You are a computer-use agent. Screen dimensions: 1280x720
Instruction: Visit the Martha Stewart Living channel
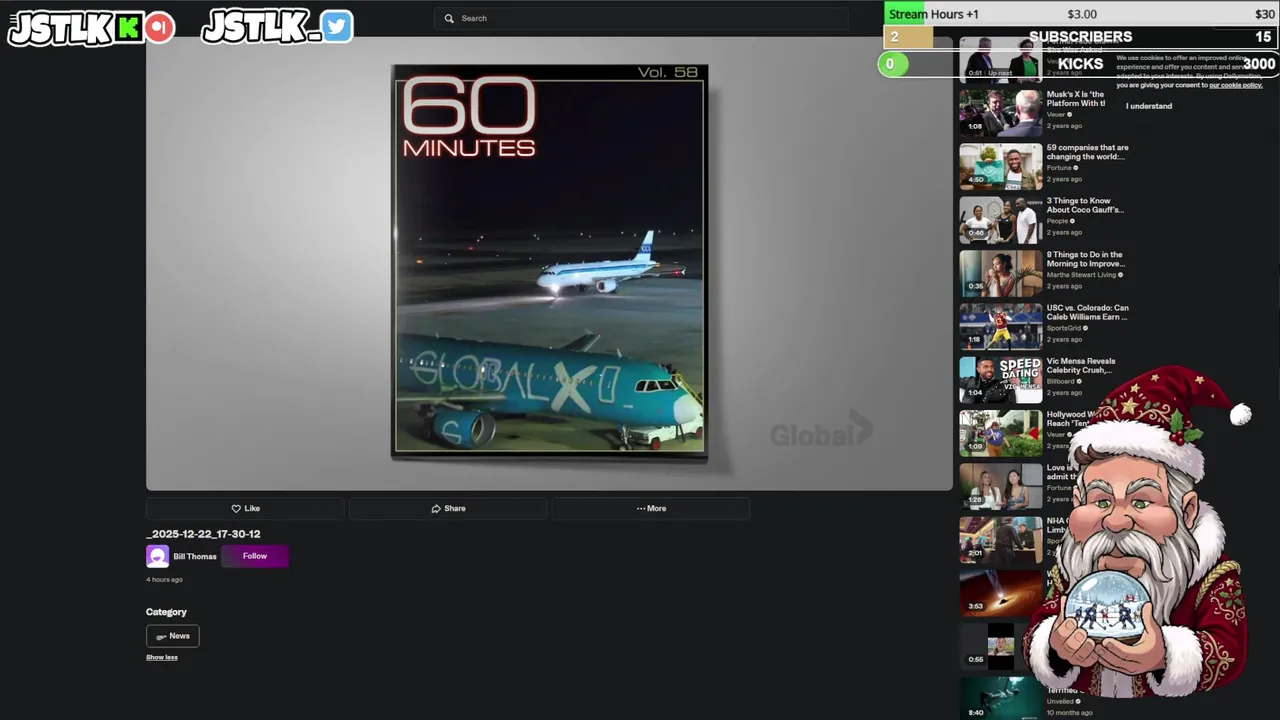tap(1081, 275)
